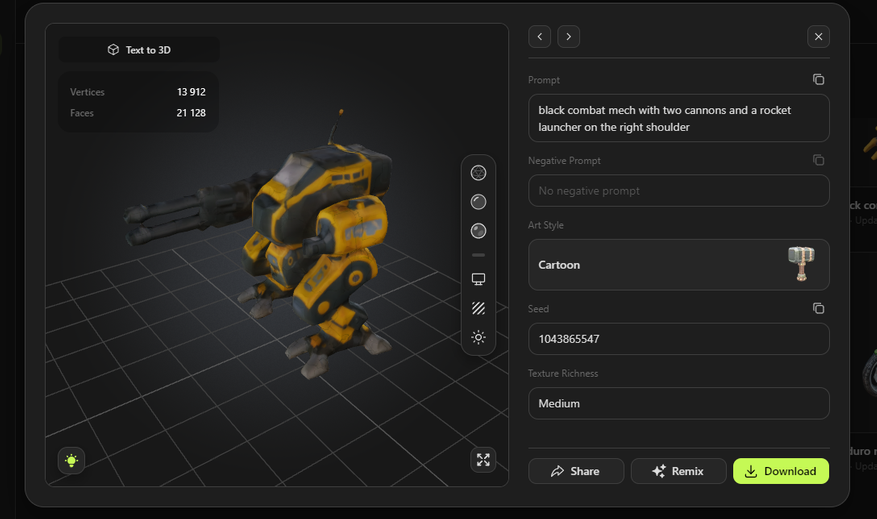Copy the seed value
Screen dimensions: 877x519
click(818, 309)
